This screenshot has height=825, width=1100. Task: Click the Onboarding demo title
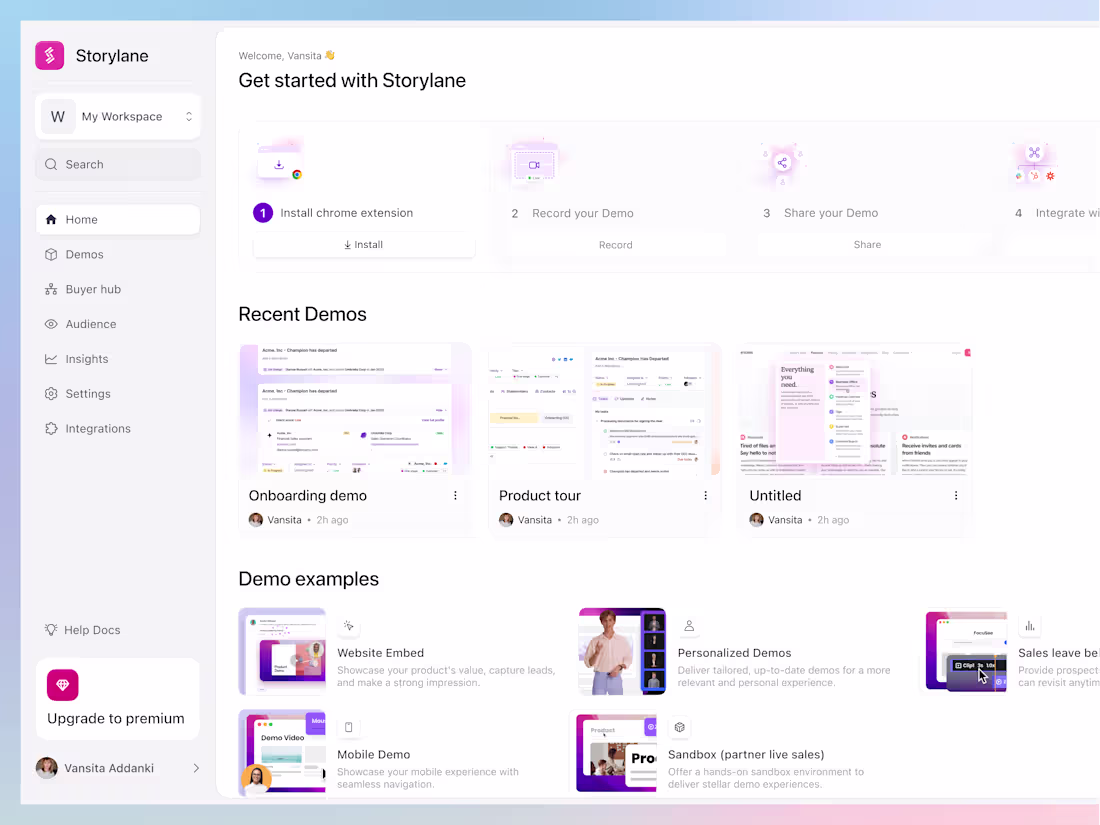pos(308,496)
